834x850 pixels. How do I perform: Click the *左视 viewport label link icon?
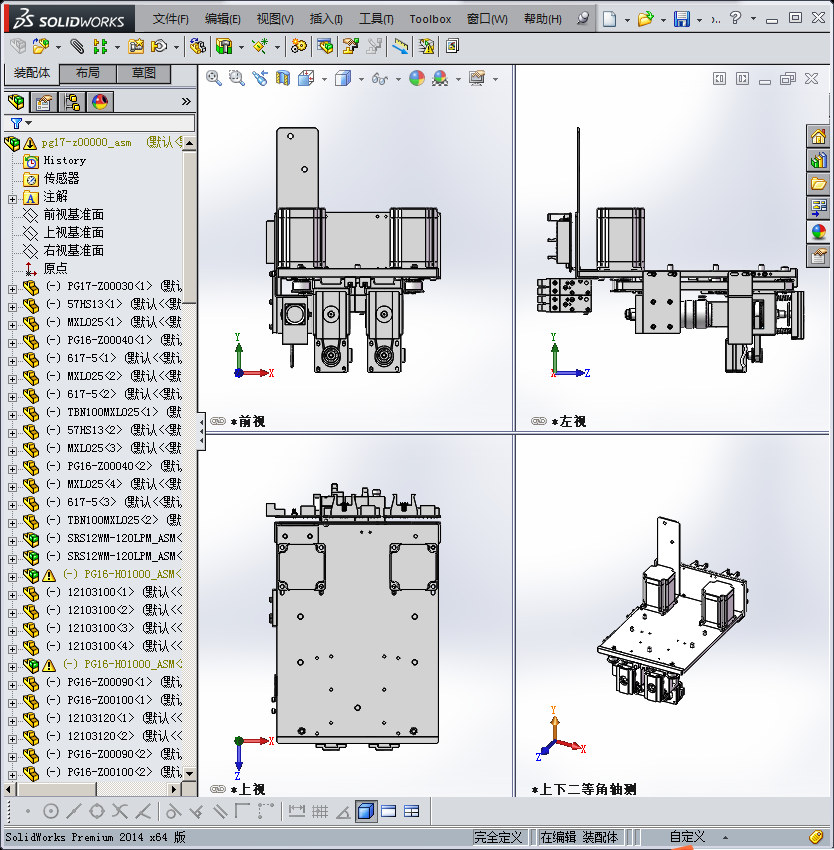[x=539, y=422]
